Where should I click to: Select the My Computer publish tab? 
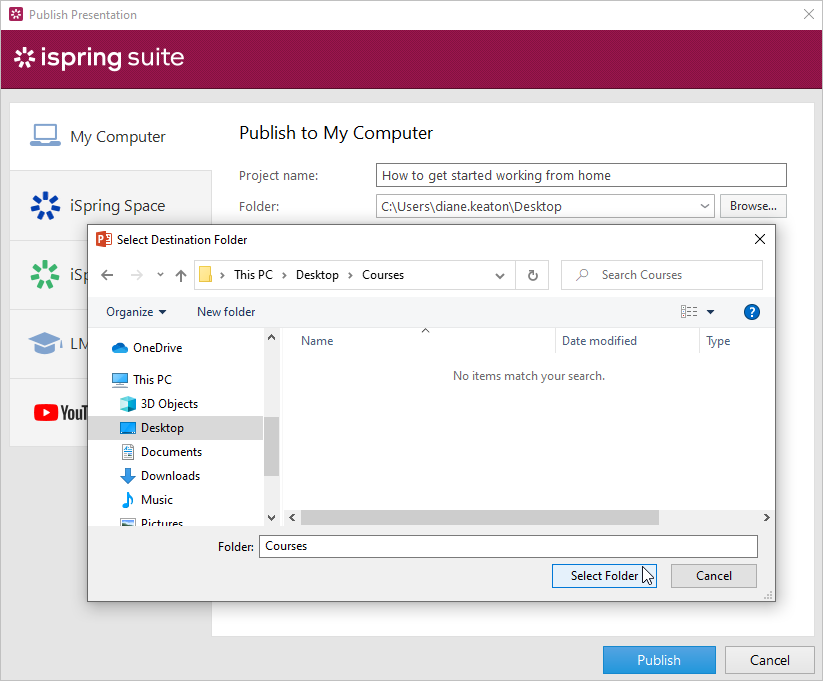pyautogui.click(x=111, y=137)
